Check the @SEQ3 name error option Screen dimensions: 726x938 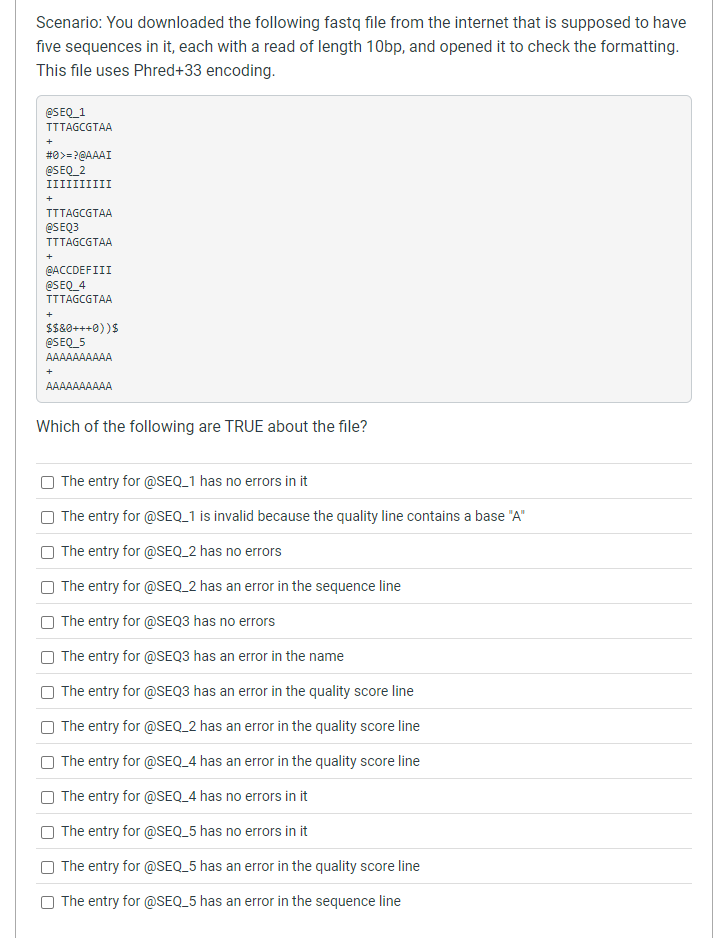(47, 657)
